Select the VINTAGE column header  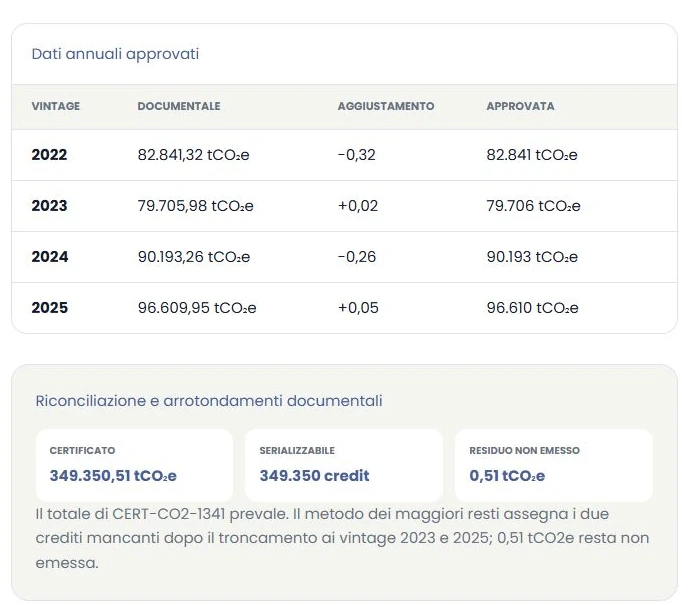coord(56,106)
